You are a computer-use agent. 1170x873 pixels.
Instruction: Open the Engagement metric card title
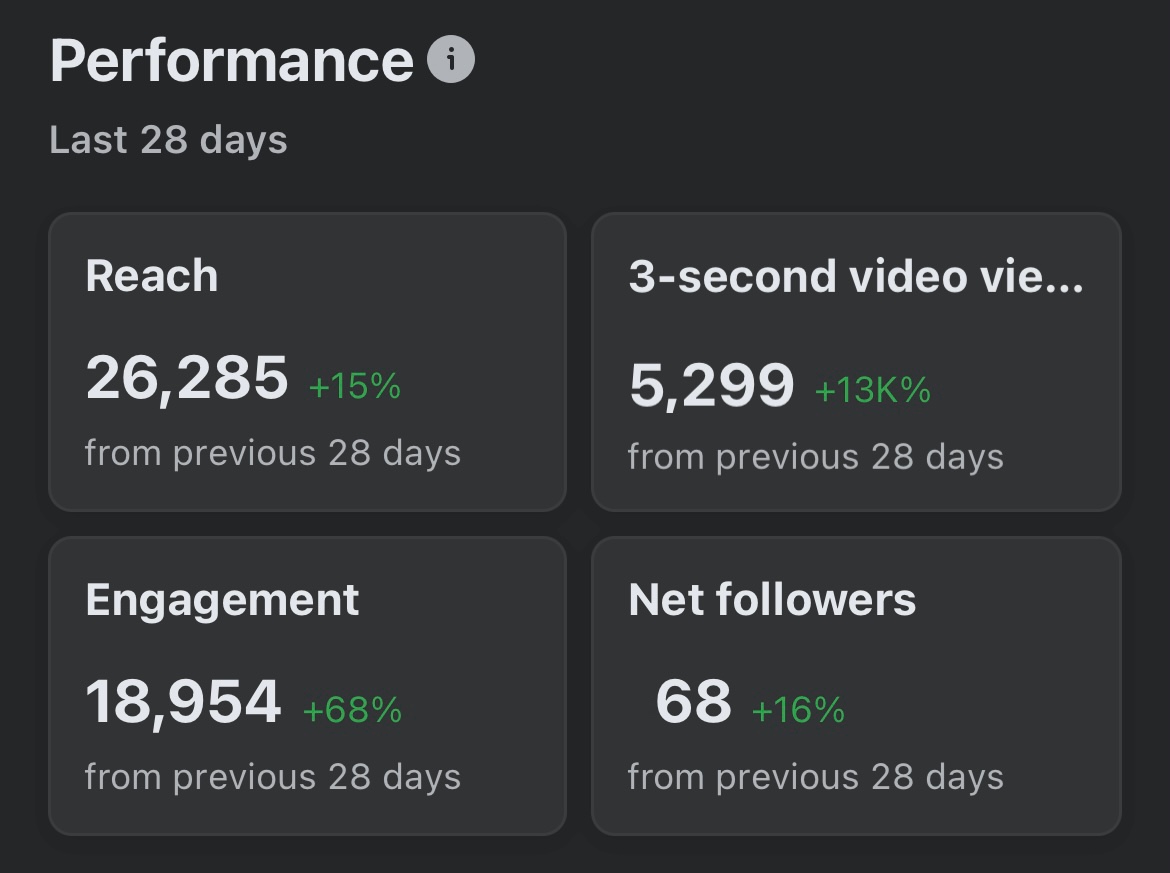222,600
